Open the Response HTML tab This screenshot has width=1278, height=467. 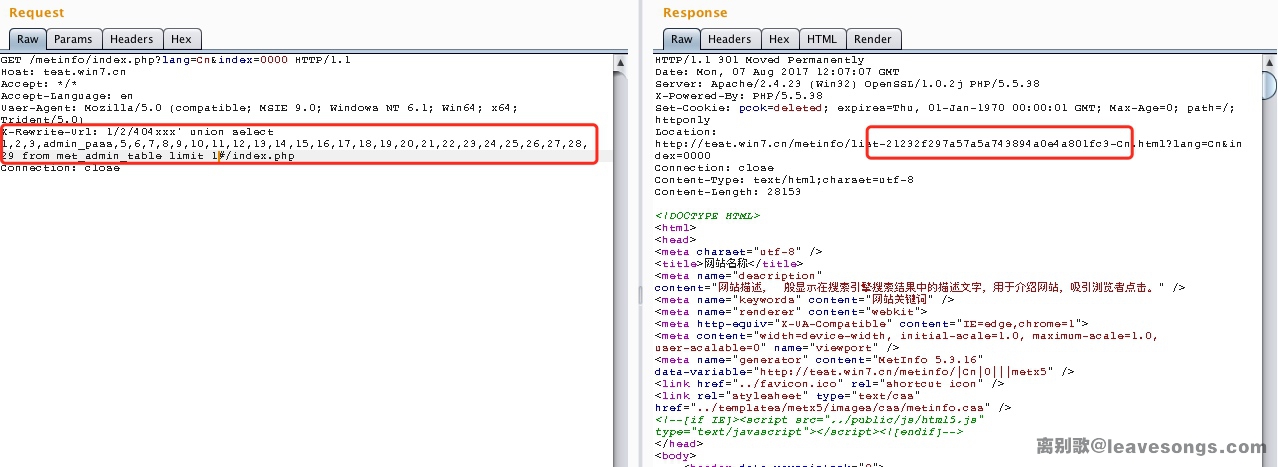[x=822, y=39]
